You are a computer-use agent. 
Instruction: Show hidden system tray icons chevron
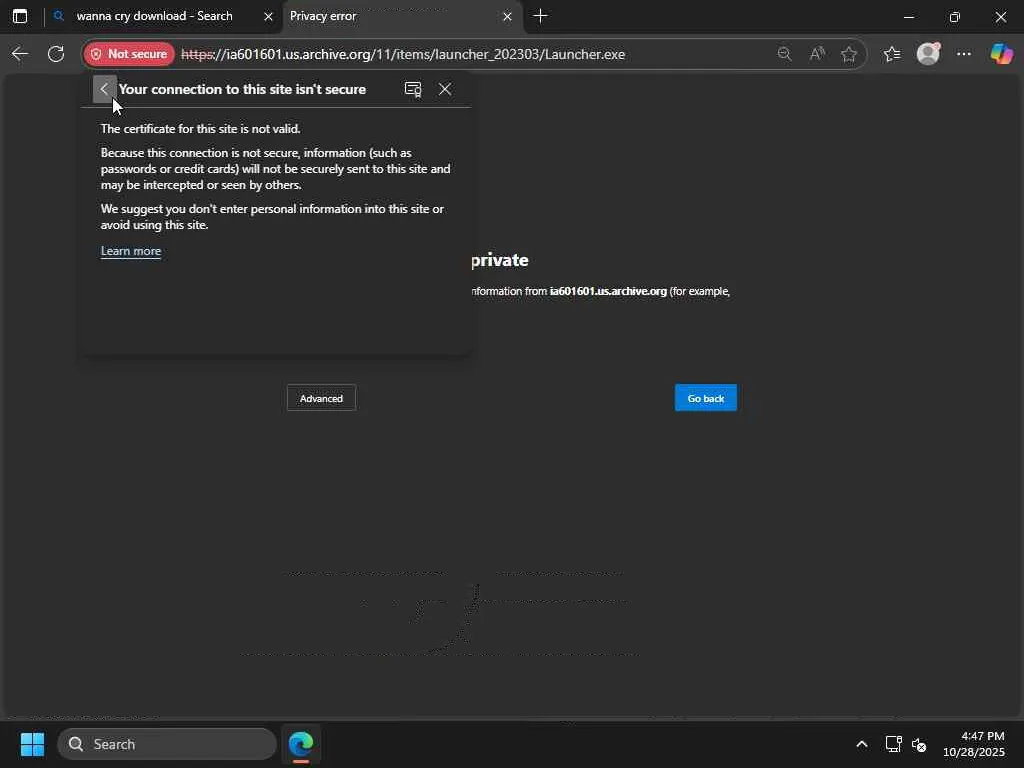pyautogui.click(x=862, y=744)
